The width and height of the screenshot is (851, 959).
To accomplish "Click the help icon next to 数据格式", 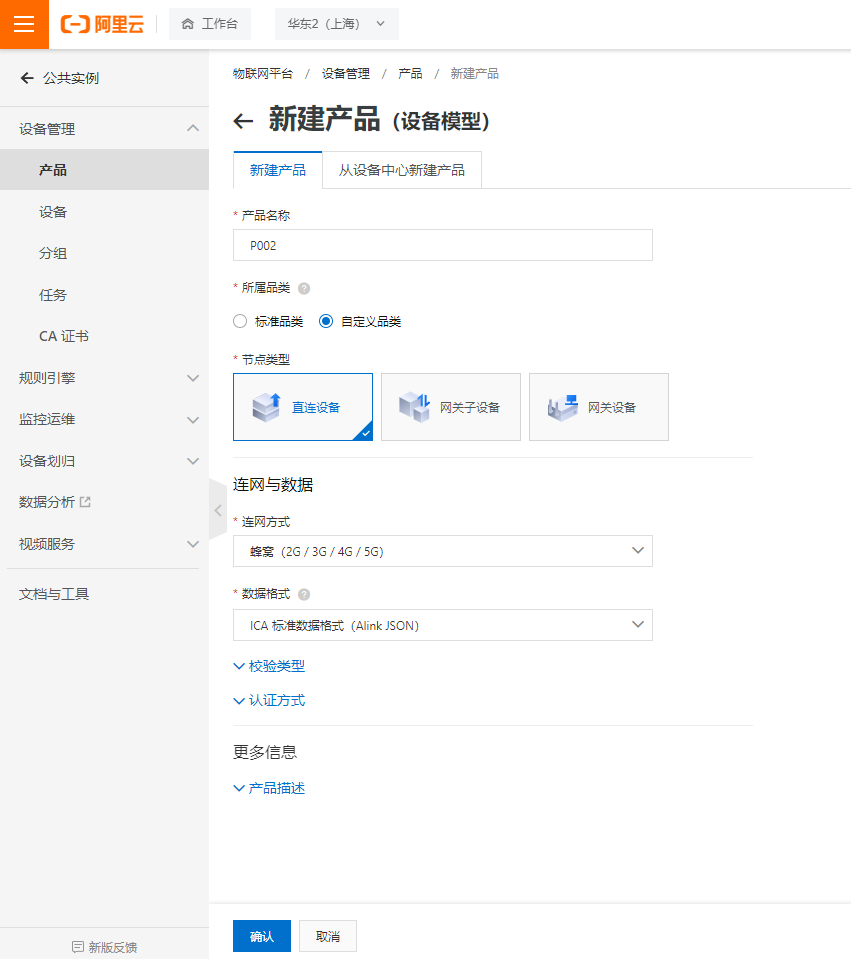I will (x=304, y=594).
